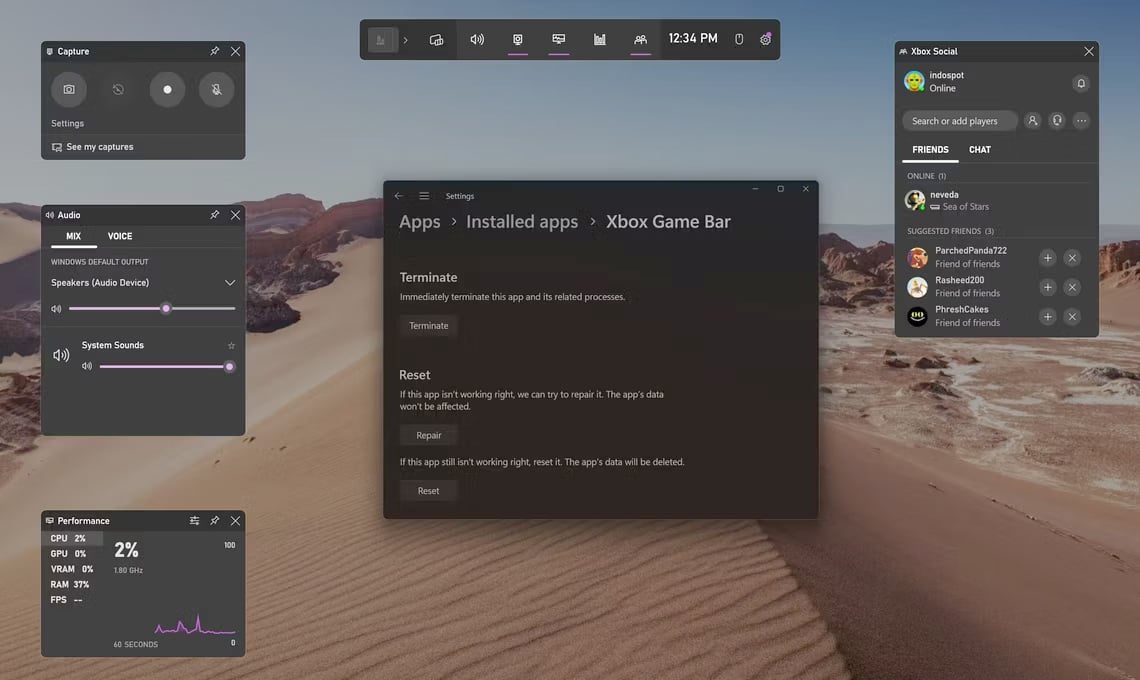Pin the Capture widget
Screen dimensions: 1140x680
[x=214, y=51]
